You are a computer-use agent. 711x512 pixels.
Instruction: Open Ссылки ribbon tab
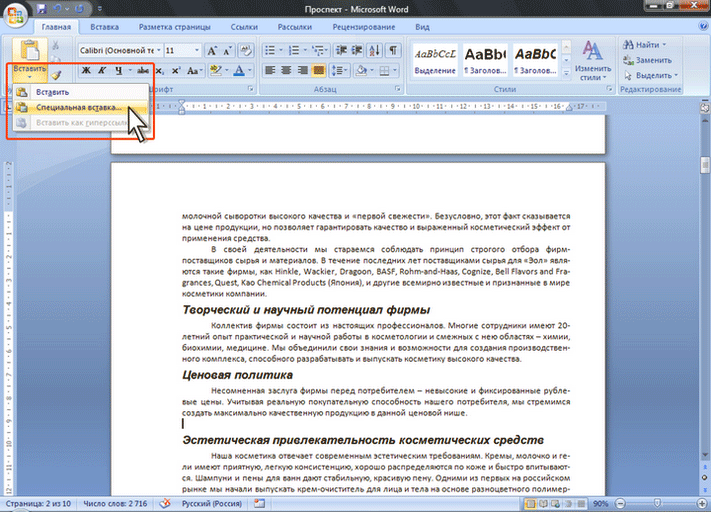(x=244, y=27)
